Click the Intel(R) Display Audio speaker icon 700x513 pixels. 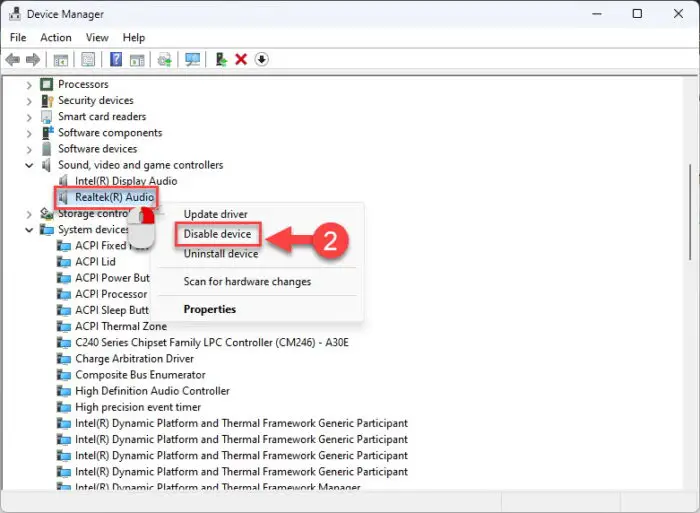(63, 181)
